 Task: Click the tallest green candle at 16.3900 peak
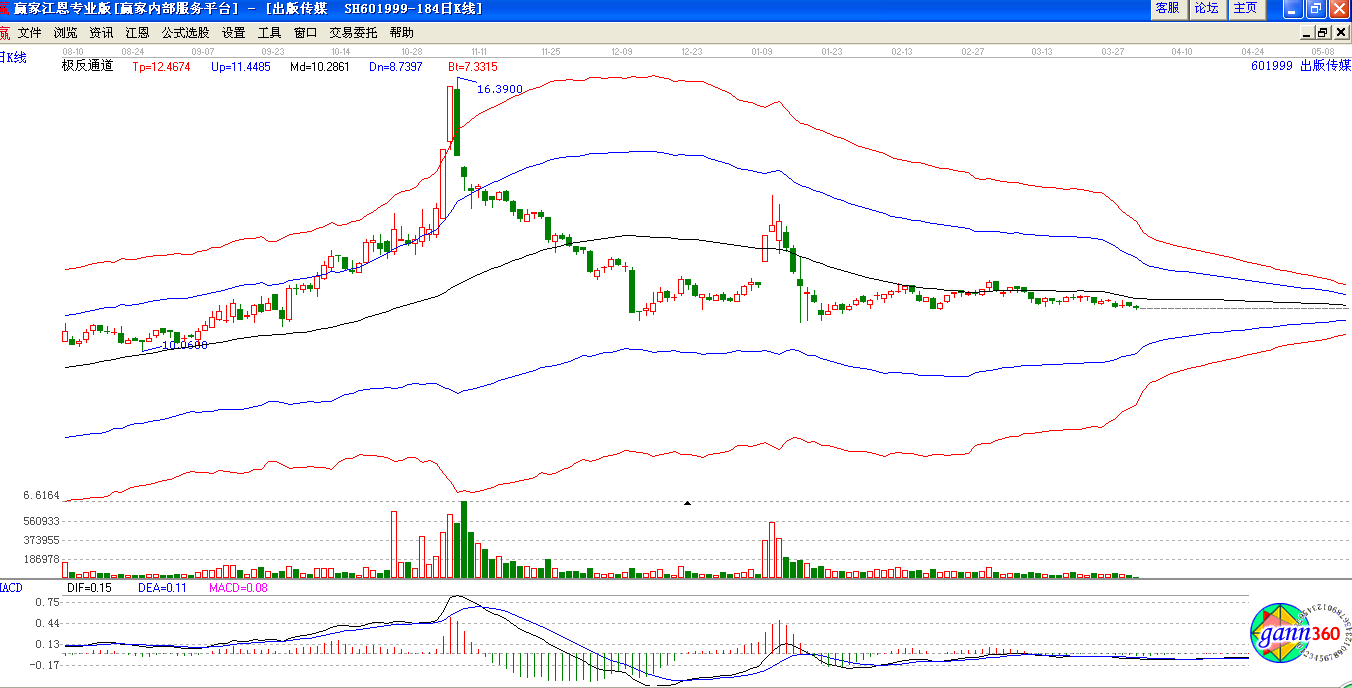(x=457, y=121)
